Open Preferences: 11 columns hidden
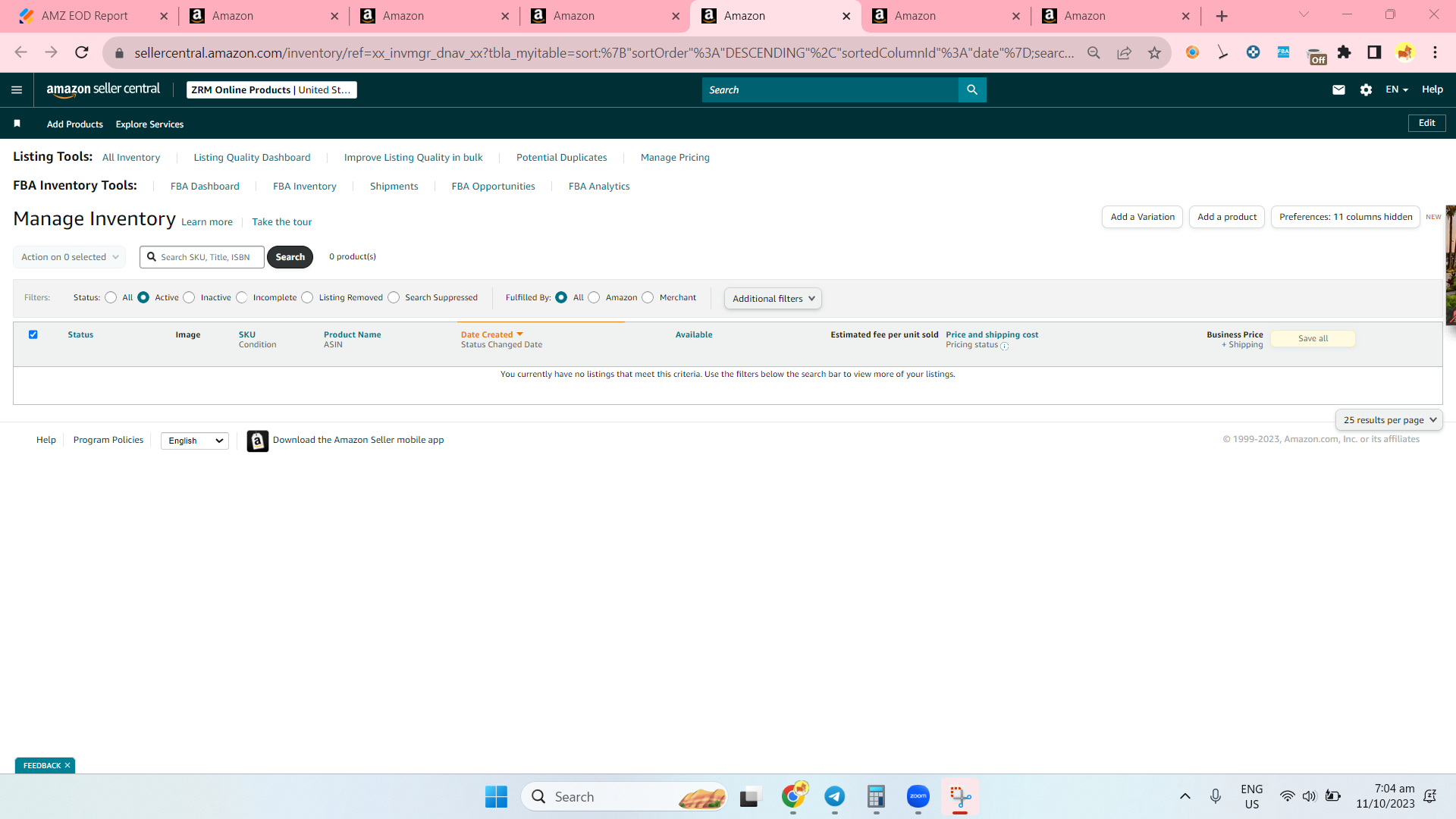The height and width of the screenshot is (819, 1456). coord(1345,217)
